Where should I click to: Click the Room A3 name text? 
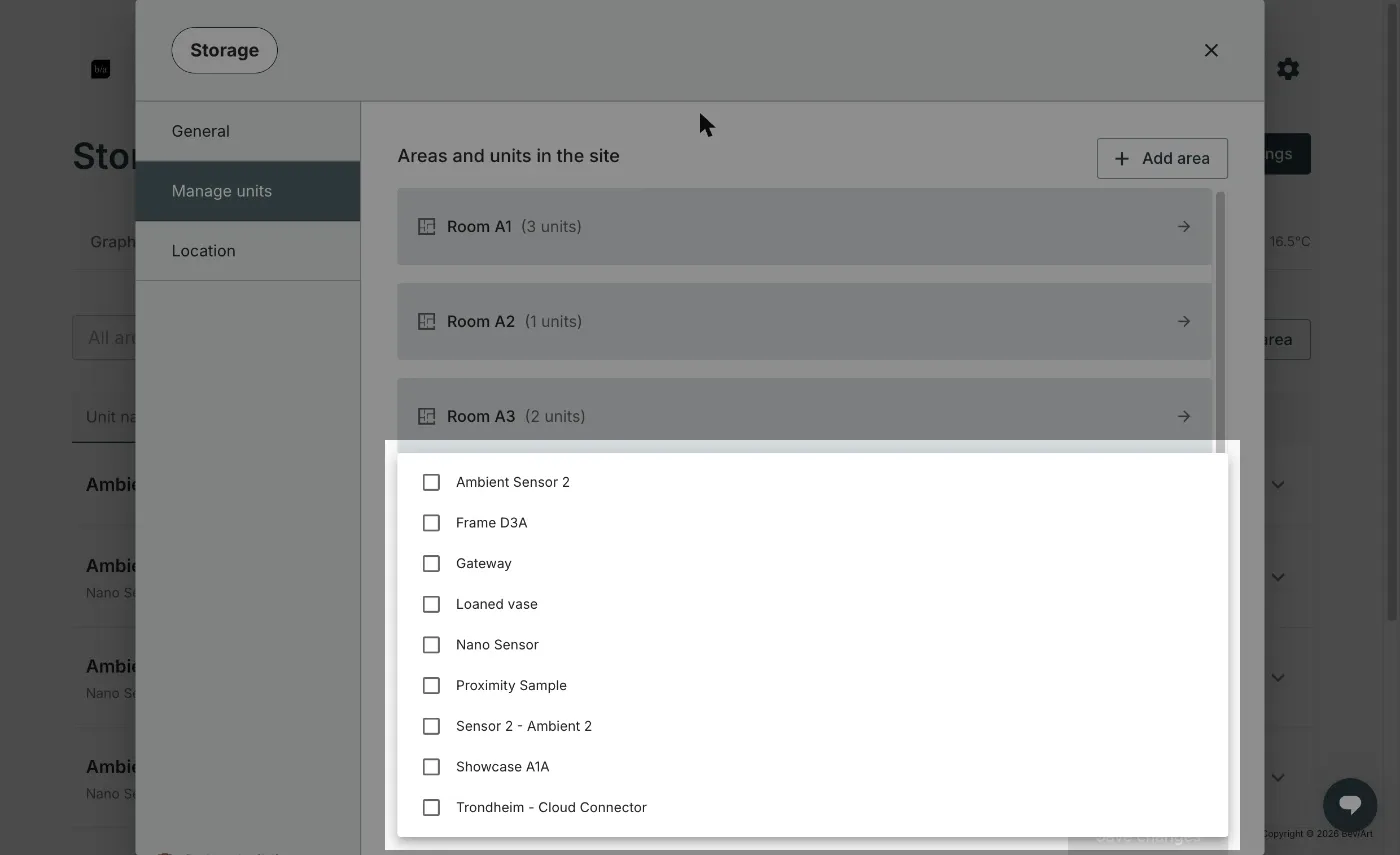pyautogui.click(x=481, y=417)
